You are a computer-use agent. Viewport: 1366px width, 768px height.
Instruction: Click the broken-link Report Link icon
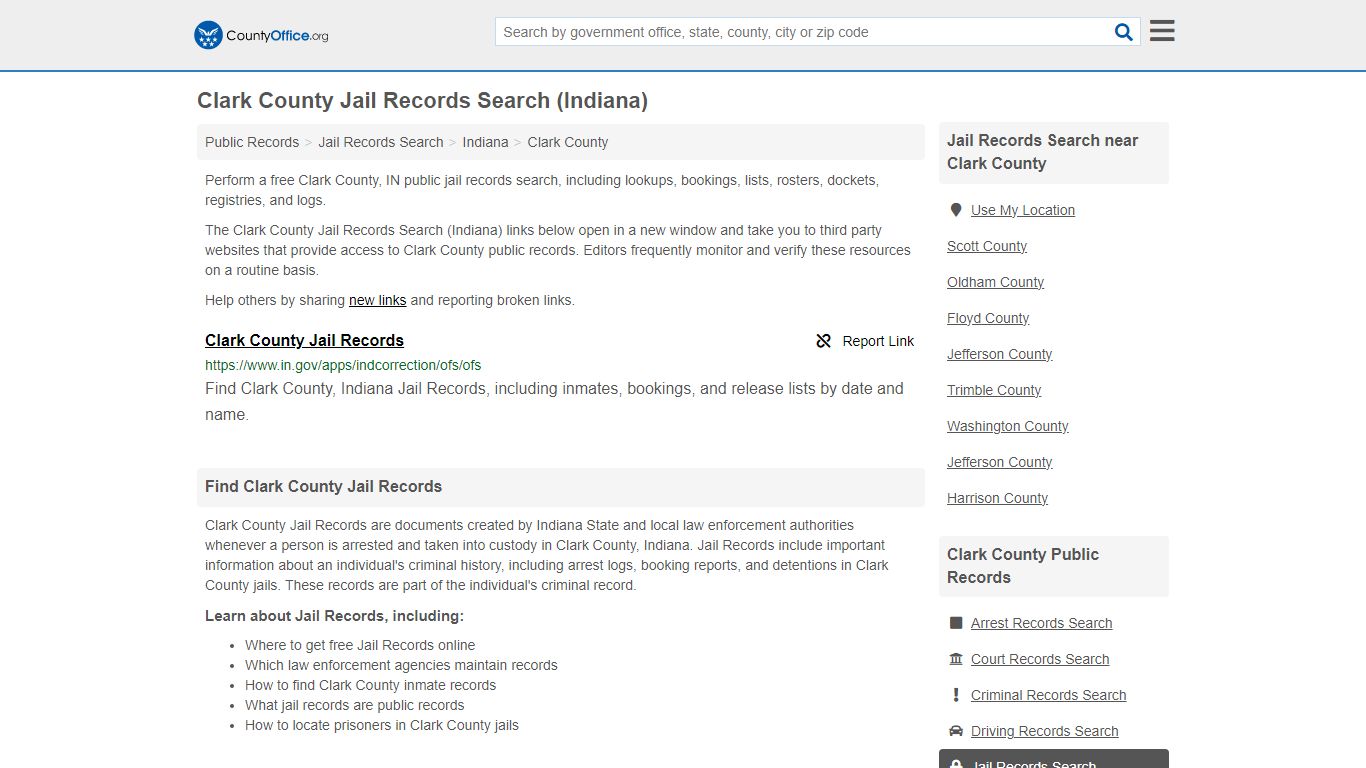[824, 341]
